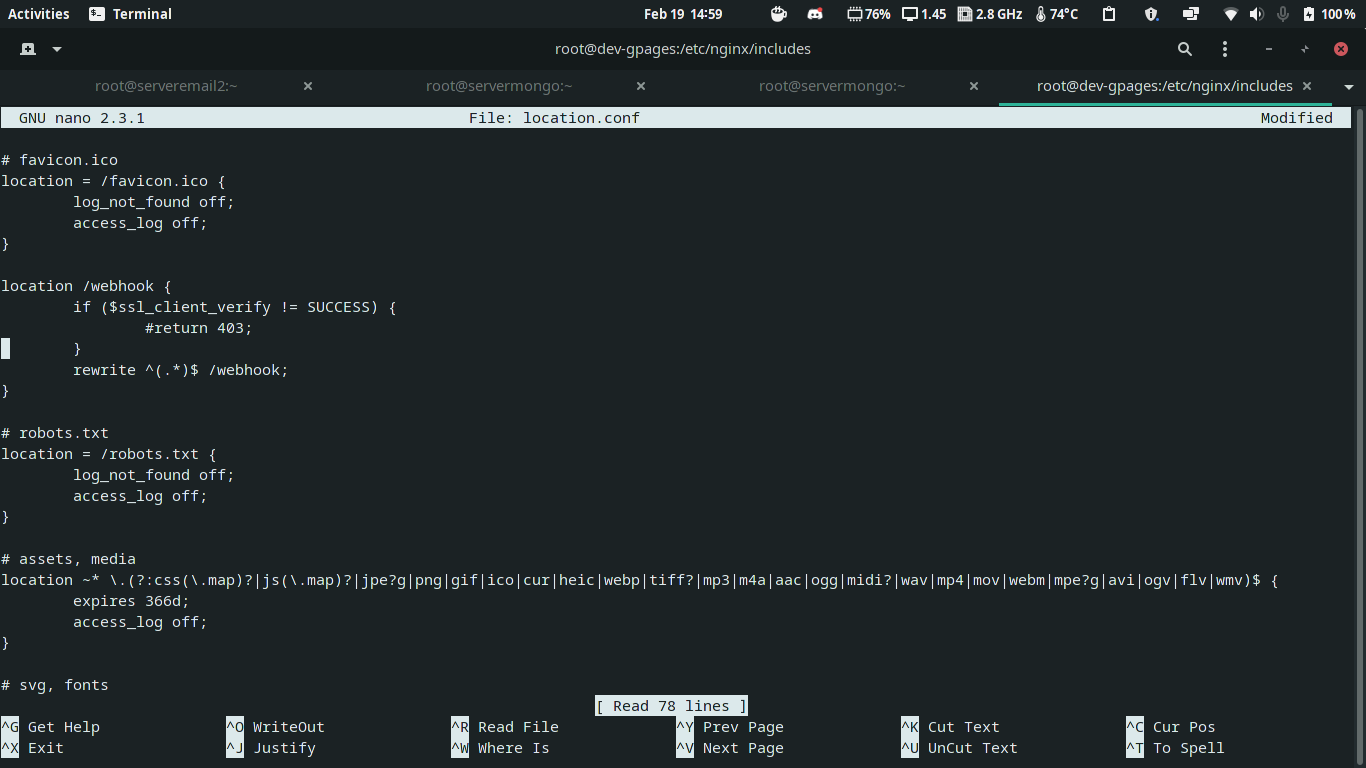Open the new terminal tab button
The width and height of the screenshot is (1366, 768).
point(28,49)
